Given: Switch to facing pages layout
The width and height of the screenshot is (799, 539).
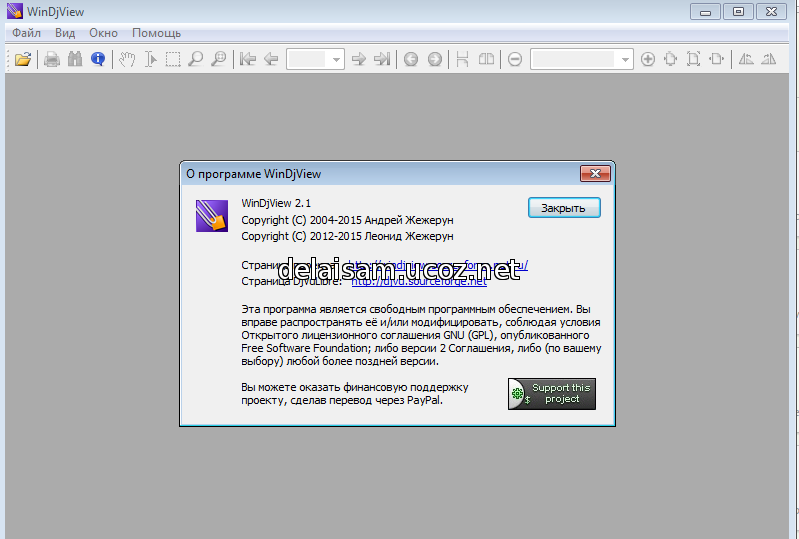Looking at the screenshot, I should pos(486,60).
